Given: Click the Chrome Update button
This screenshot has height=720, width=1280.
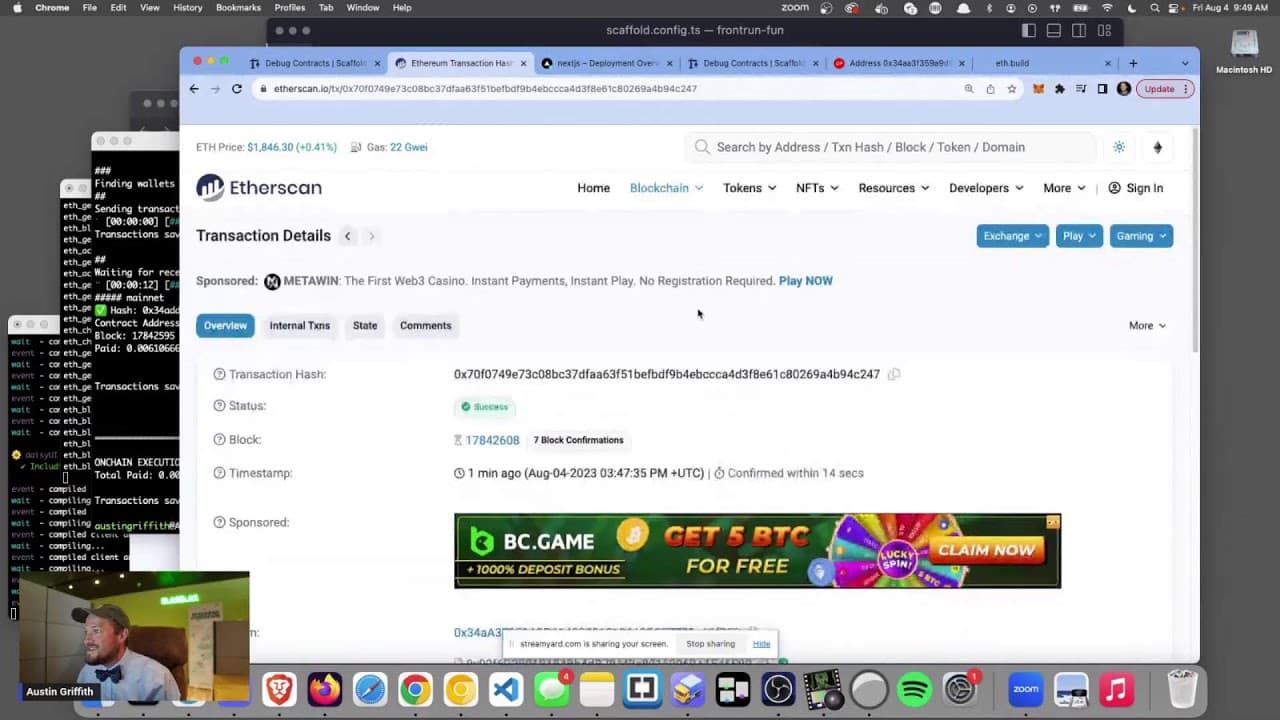Looking at the screenshot, I should click(x=1165, y=89).
